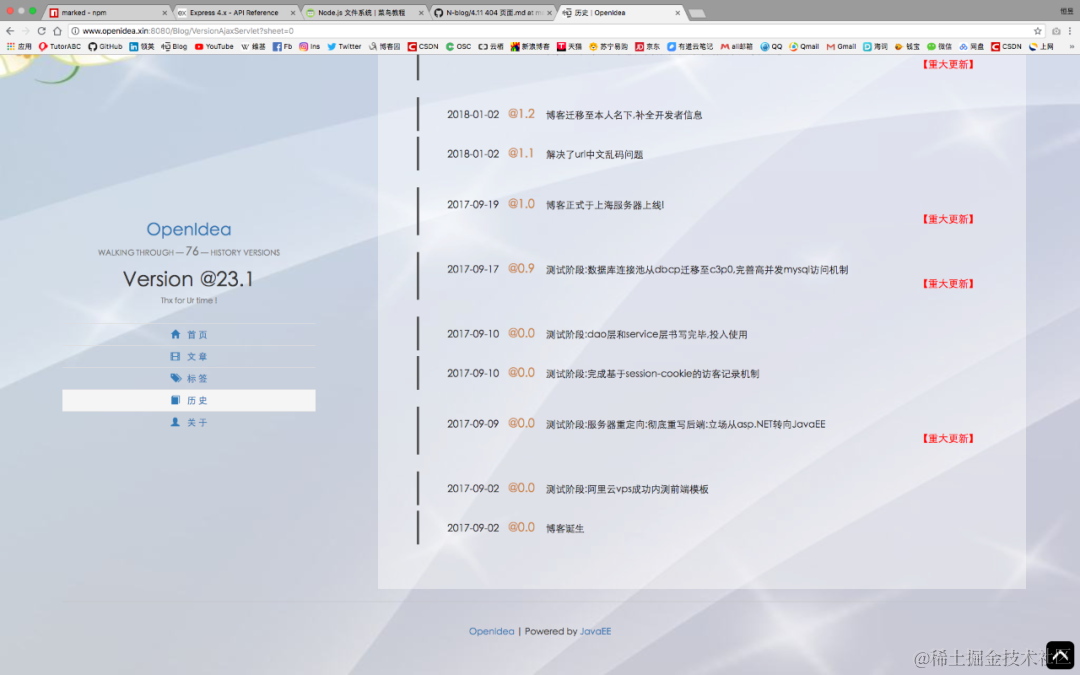The image size is (1080, 675).
Task: Open the 钱宝 bookmark
Action: pyautogui.click(x=906, y=47)
